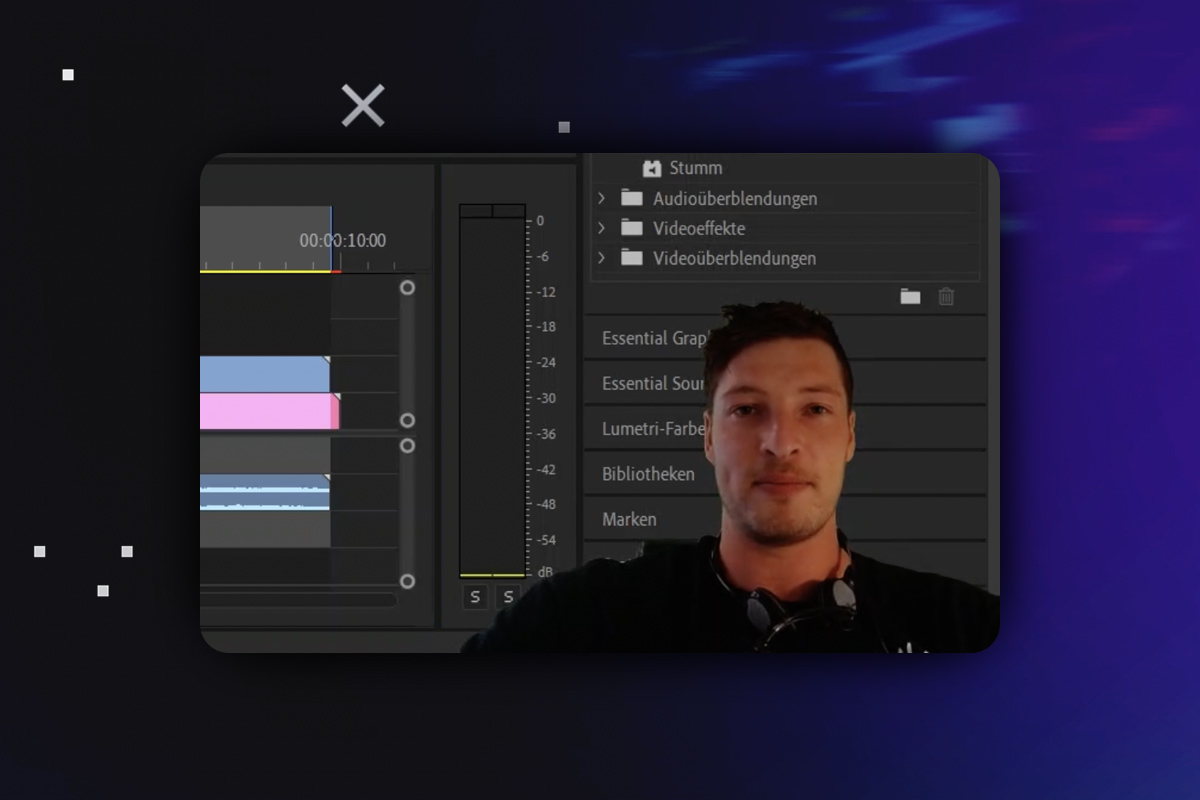The width and height of the screenshot is (1200, 800).
Task: Click the Videoeffekte label
Action: click(x=699, y=228)
